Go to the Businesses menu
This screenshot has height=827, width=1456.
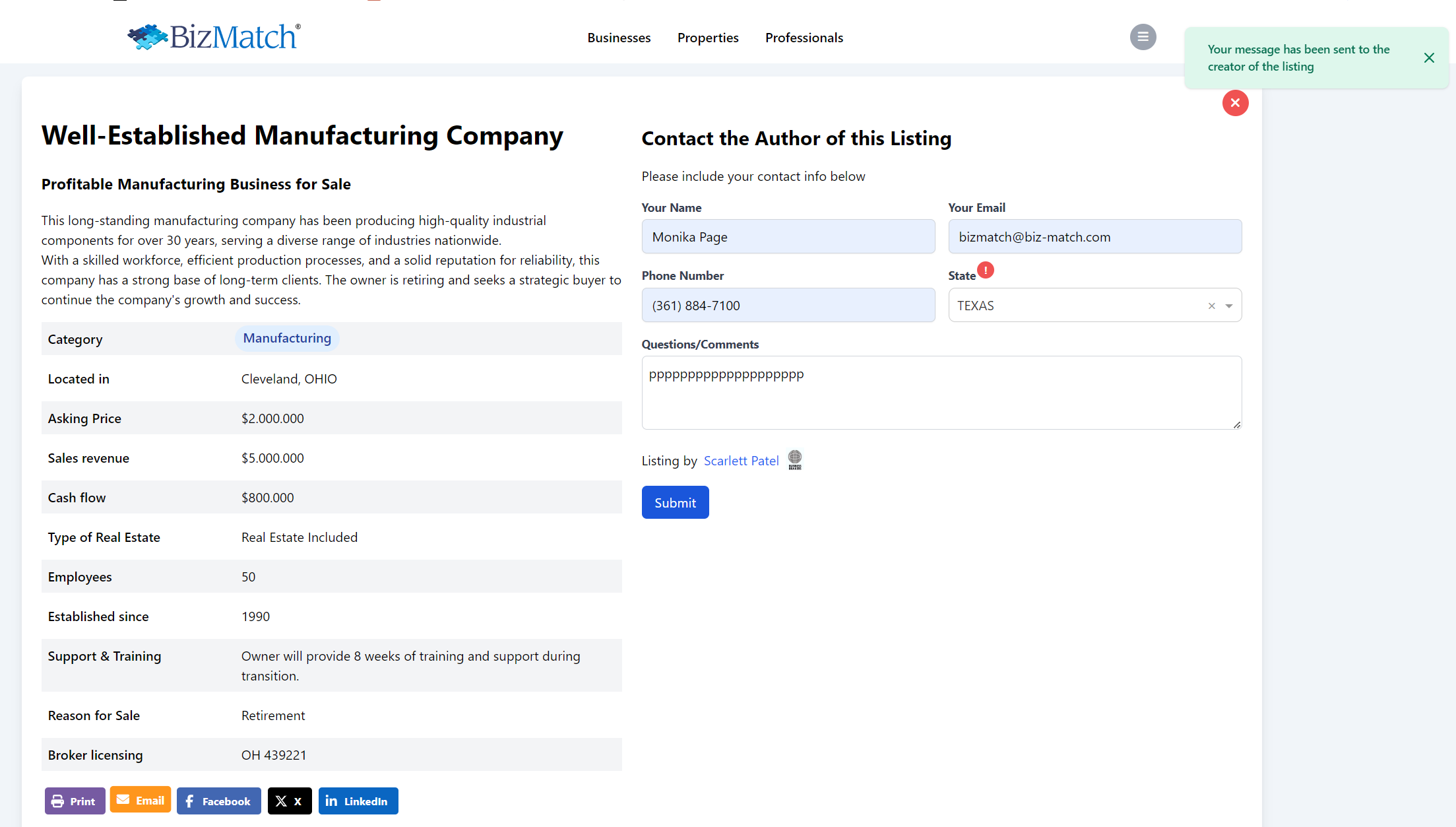(619, 38)
